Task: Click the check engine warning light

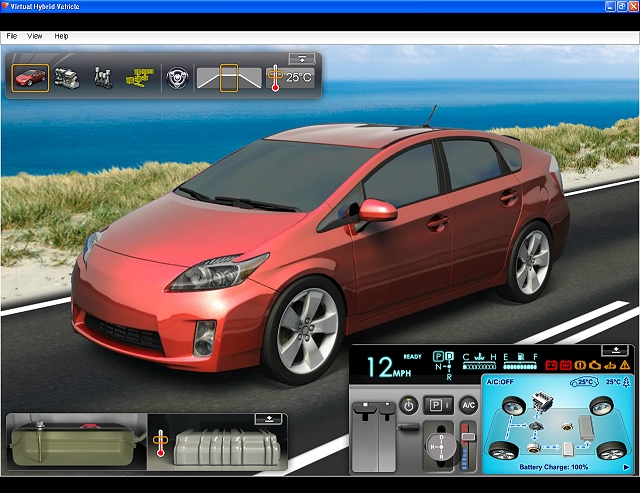Action: [595, 365]
